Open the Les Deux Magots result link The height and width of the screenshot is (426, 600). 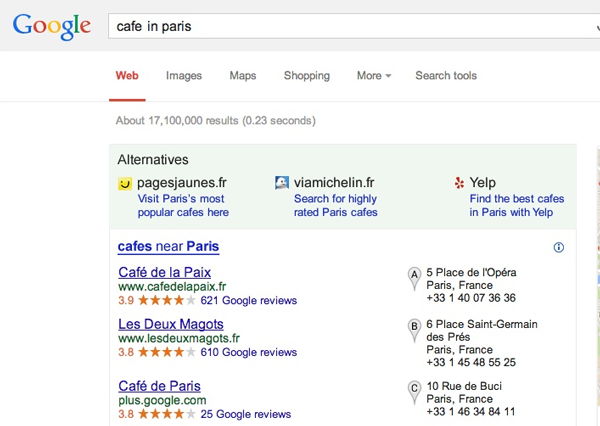coord(170,324)
